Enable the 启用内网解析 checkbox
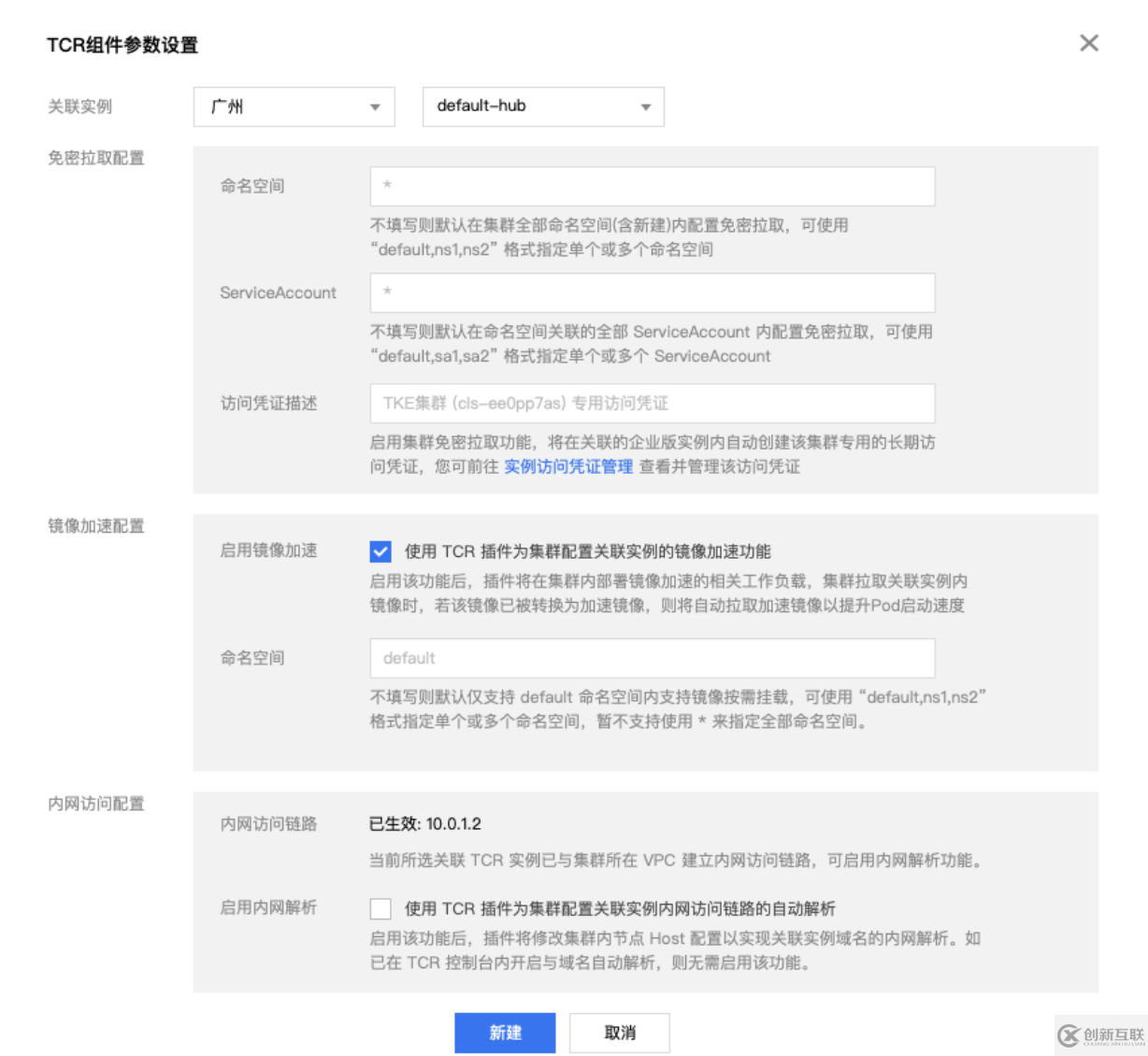Screen dimensions: 1148x1056 pos(380,907)
